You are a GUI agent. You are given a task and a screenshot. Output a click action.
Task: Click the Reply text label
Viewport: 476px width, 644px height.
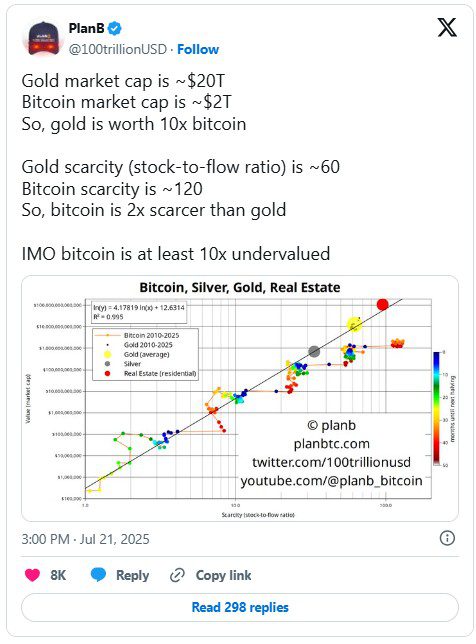pos(132,575)
